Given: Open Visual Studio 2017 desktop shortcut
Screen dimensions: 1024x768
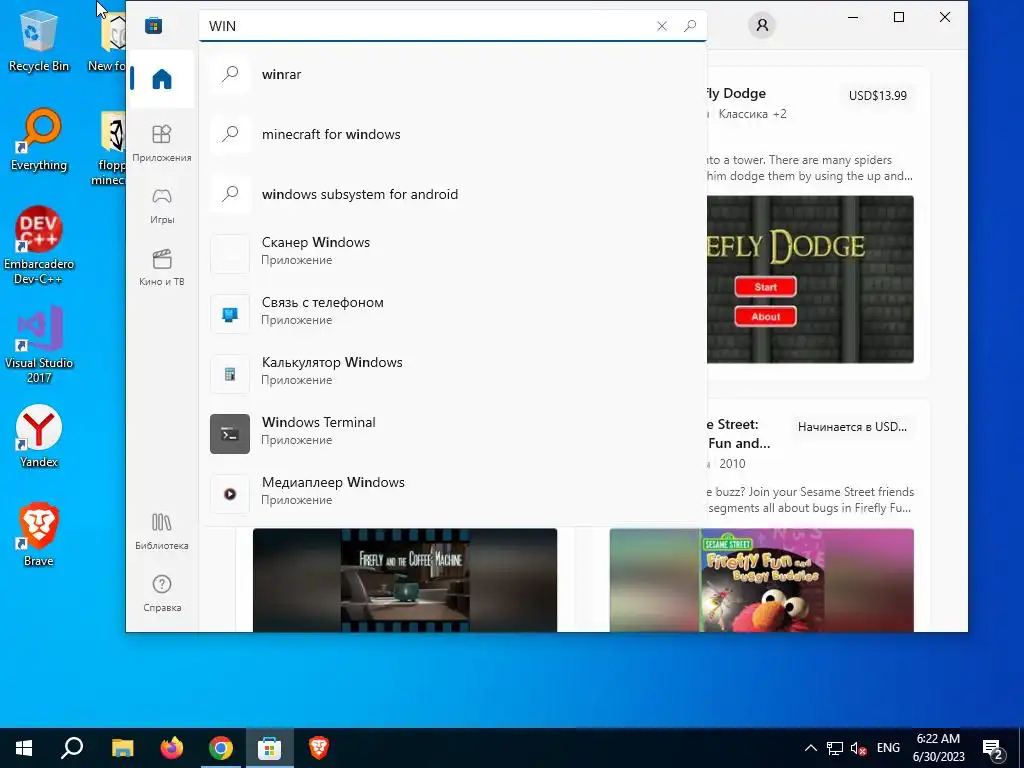Looking at the screenshot, I should pyautogui.click(x=39, y=345).
